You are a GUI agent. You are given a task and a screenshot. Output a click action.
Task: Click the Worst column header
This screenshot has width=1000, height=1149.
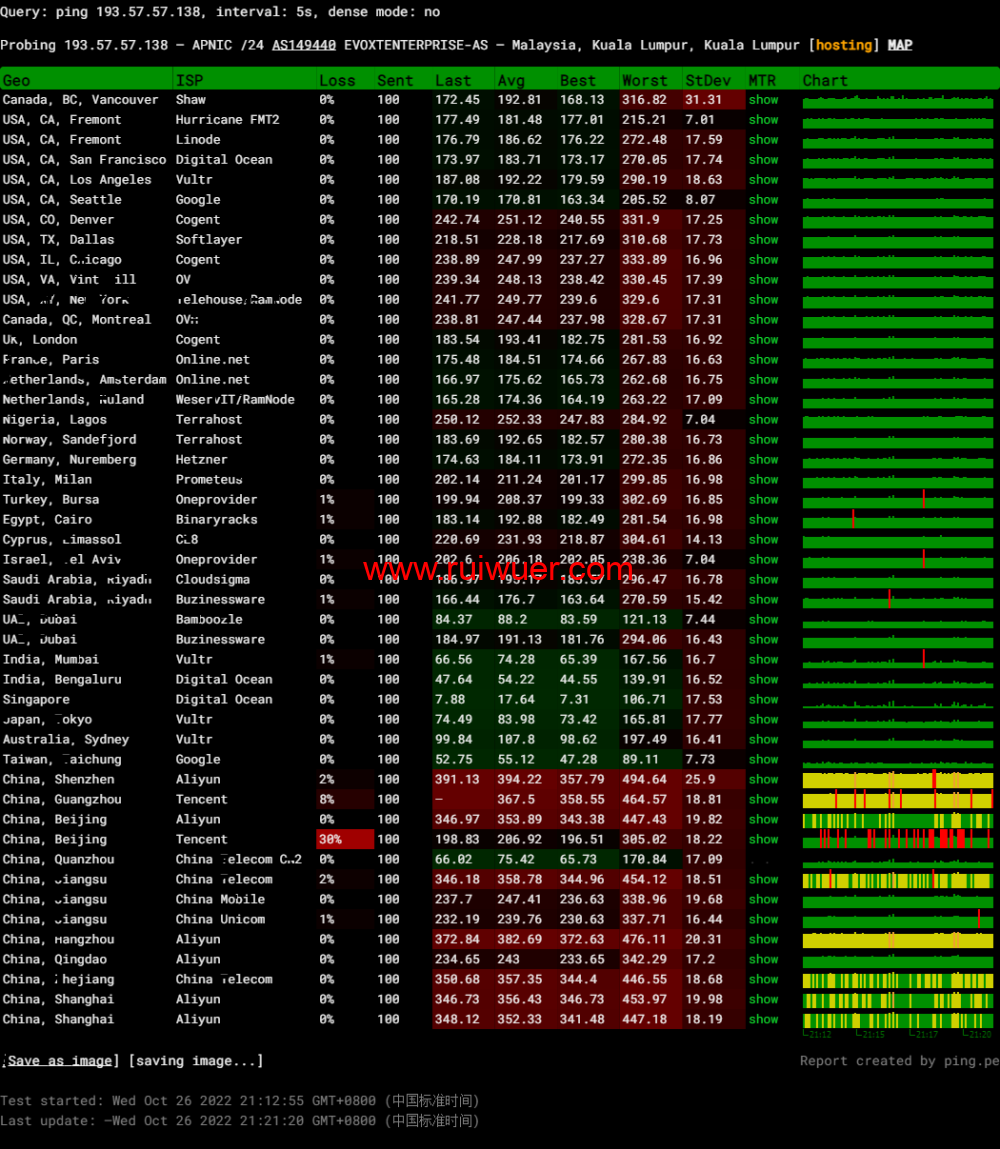[x=644, y=80]
